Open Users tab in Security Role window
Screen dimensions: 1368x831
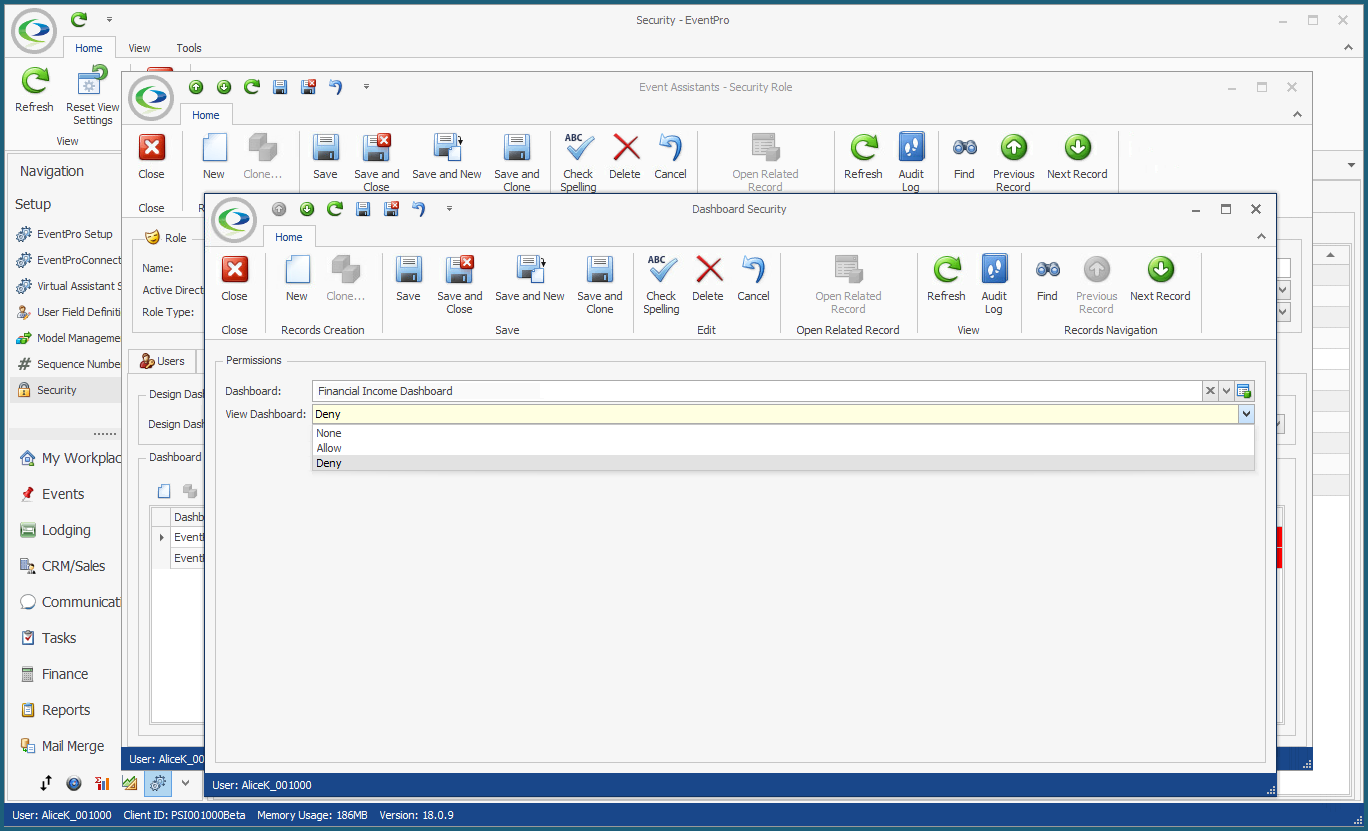pyautogui.click(x=162, y=361)
